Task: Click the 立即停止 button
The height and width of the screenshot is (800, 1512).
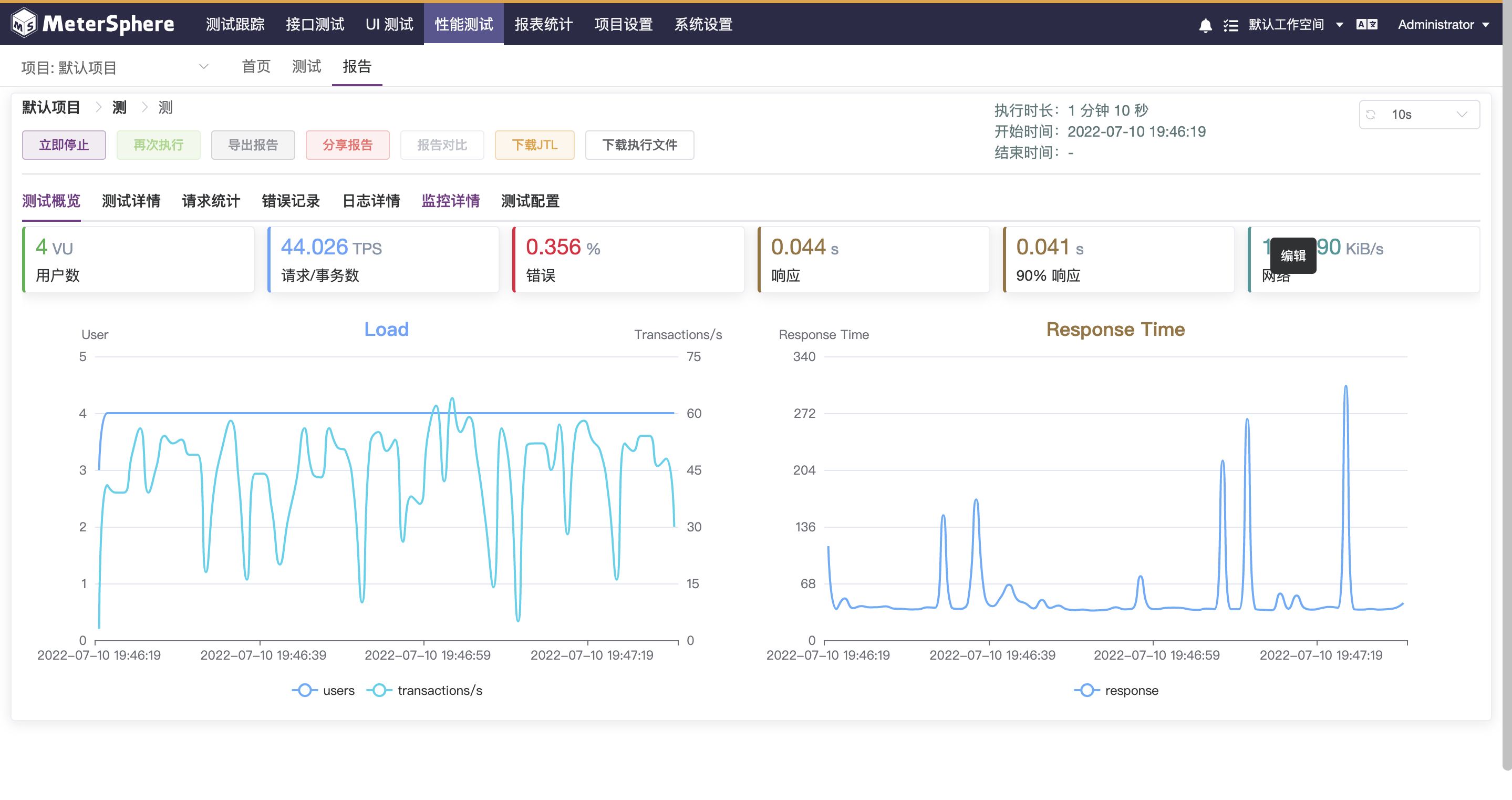Action: click(x=64, y=145)
